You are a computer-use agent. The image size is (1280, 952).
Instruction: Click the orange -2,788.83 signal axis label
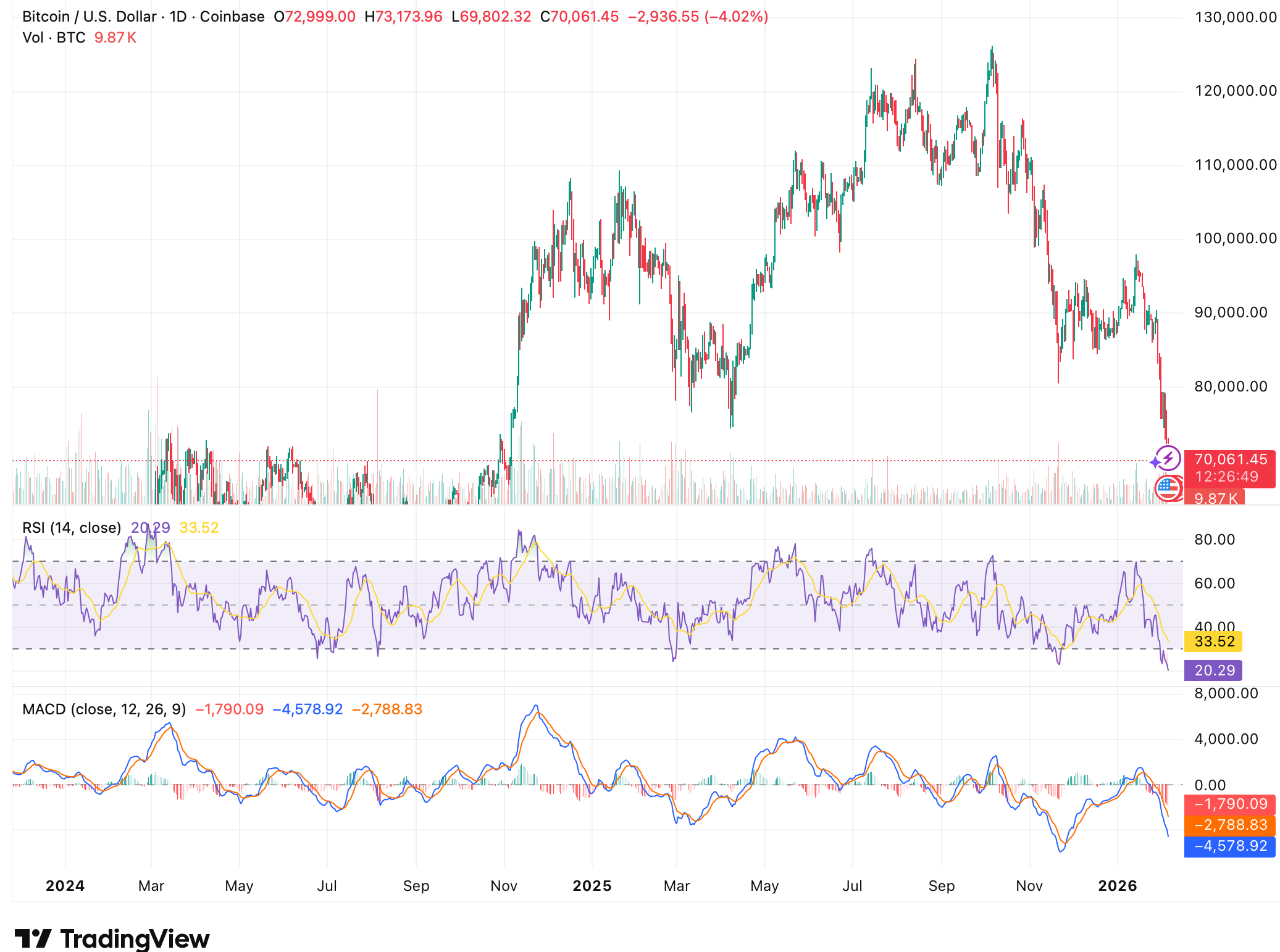[1229, 825]
